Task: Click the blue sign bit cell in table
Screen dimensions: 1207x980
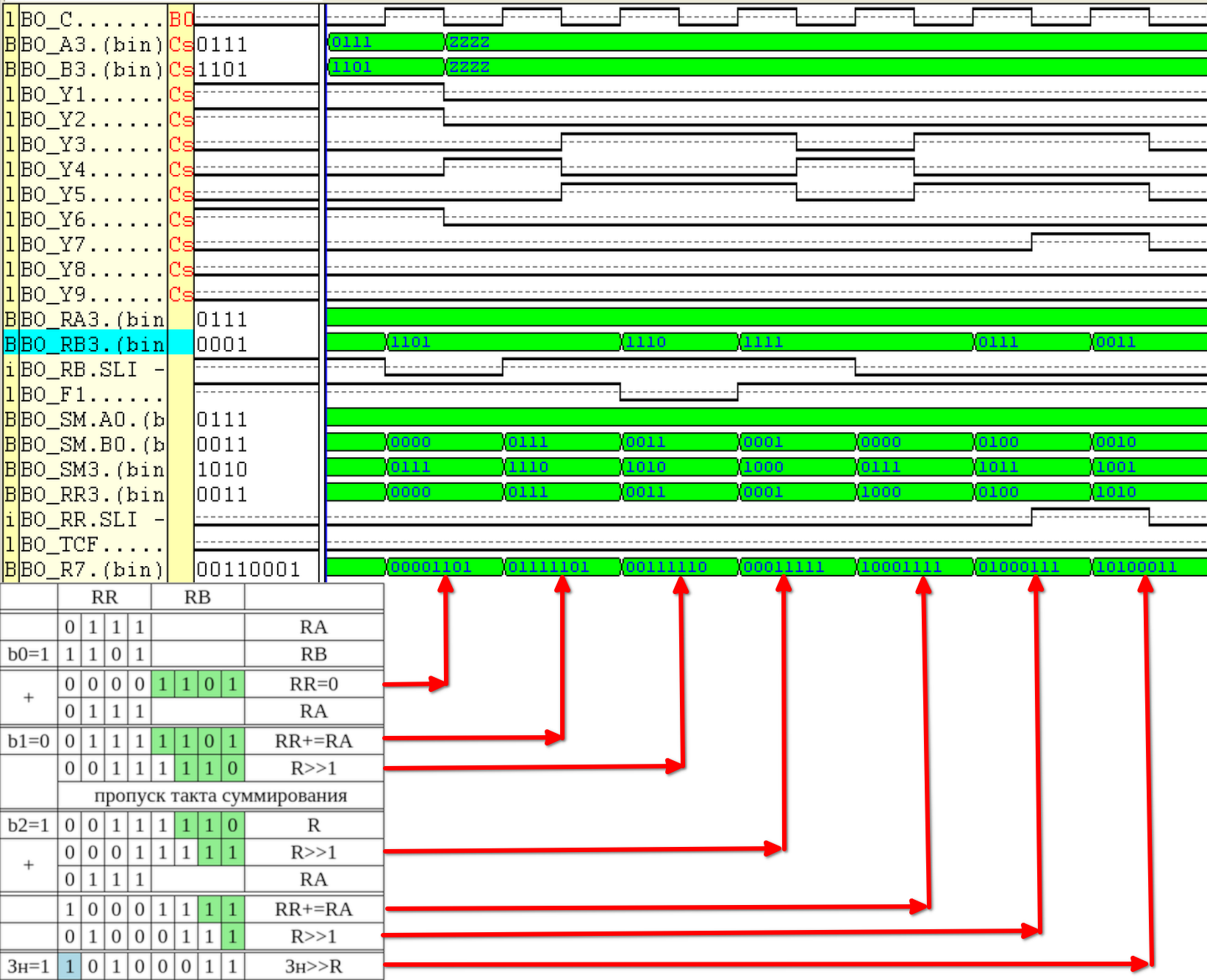Action: pyautogui.click(x=70, y=966)
